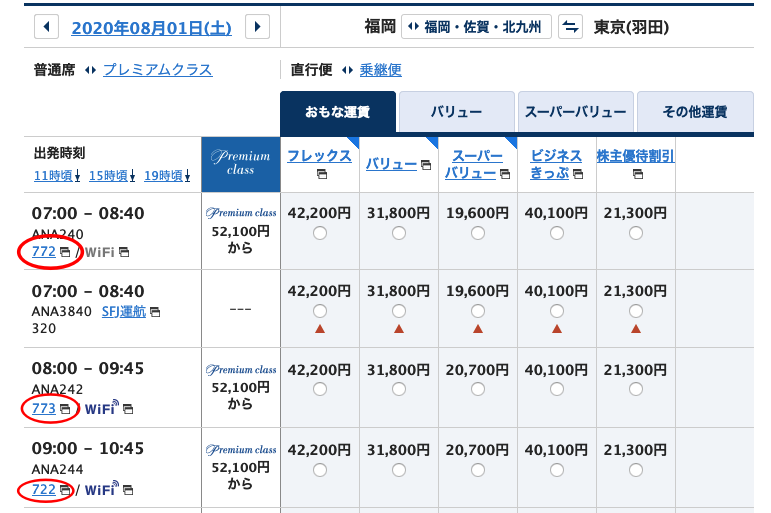This screenshot has width=771, height=513.
Task: Open the 株主優待割引 fare description link
Action: [635, 155]
